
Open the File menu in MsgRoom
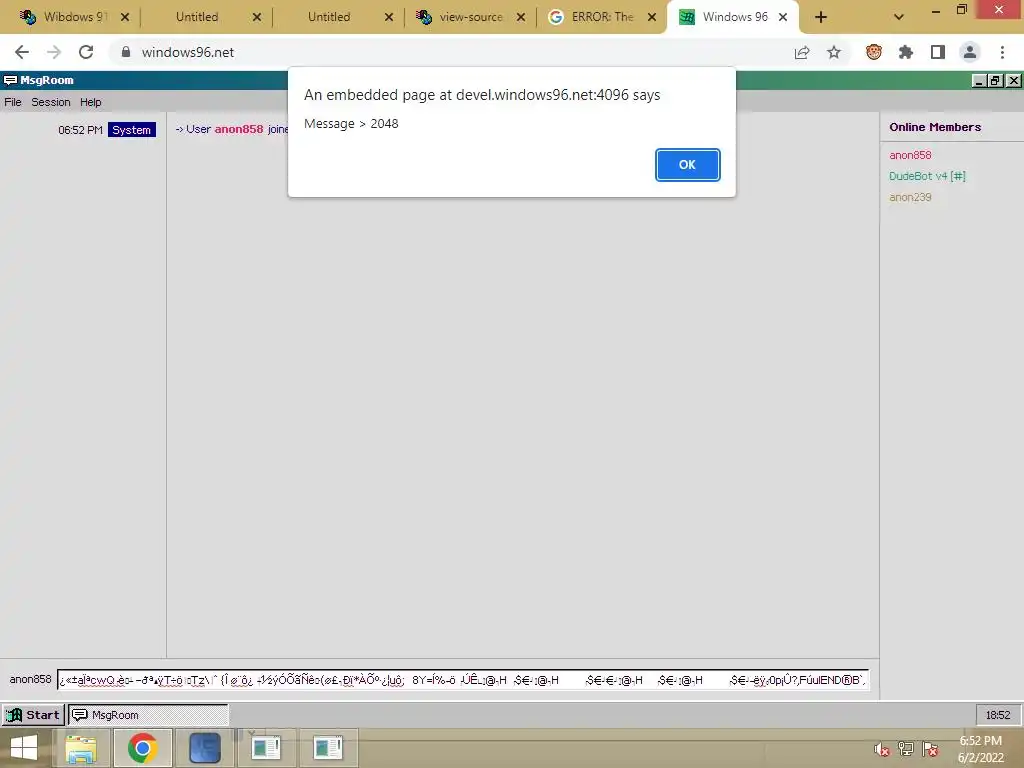12,102
